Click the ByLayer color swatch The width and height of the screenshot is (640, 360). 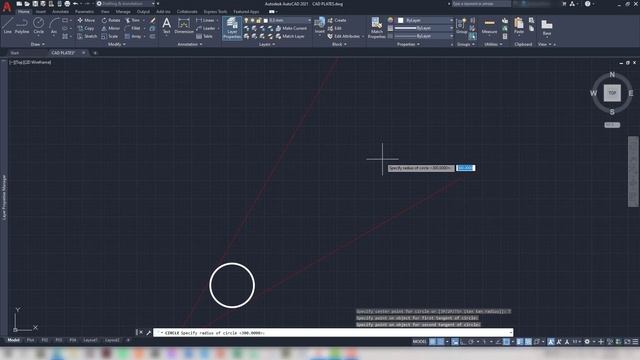click(400, 20)
